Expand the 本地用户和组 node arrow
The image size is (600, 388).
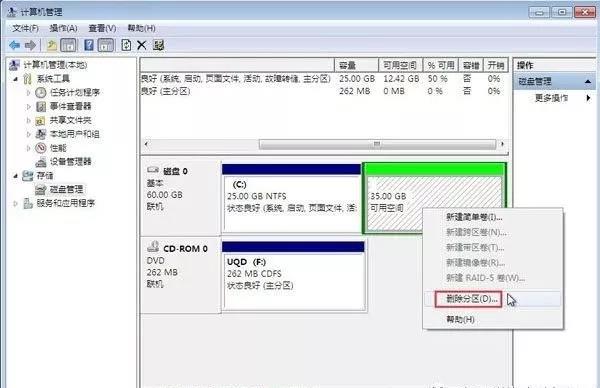click(x=28, y=134)
